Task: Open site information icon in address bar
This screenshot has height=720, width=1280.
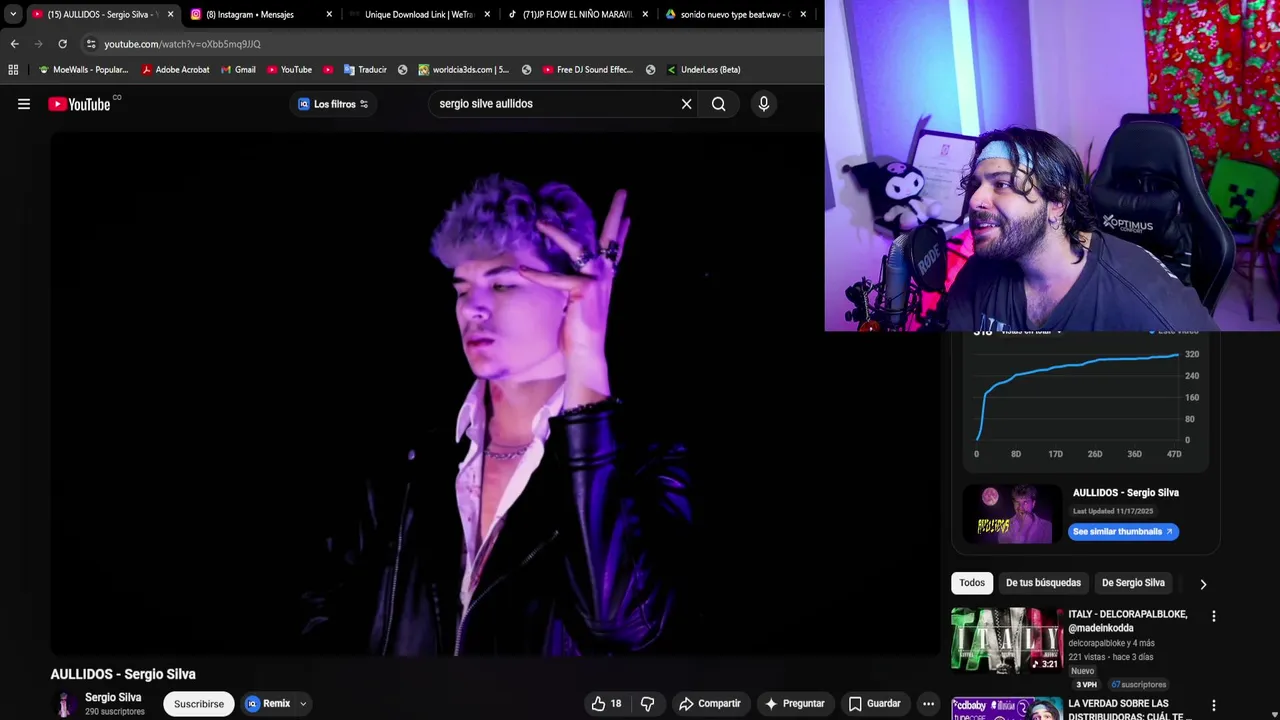Action: 91,44
